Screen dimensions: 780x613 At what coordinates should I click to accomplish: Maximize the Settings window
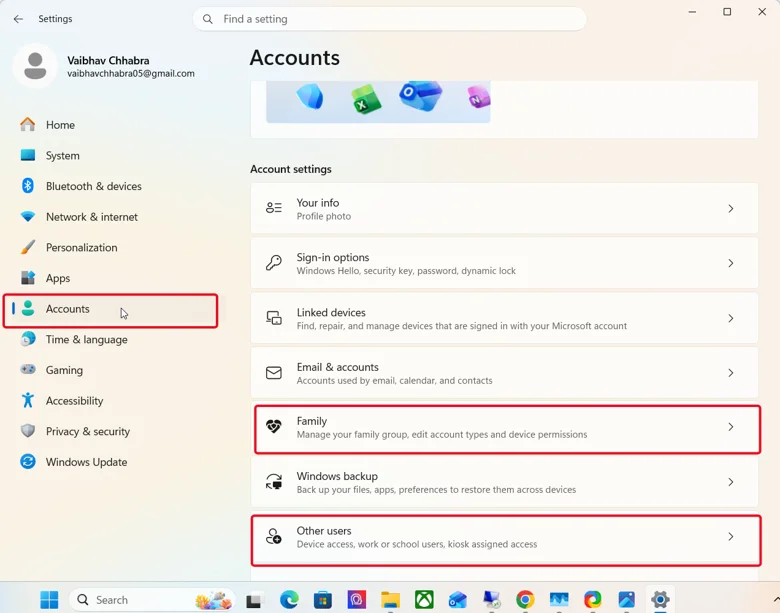click(727, 11)
